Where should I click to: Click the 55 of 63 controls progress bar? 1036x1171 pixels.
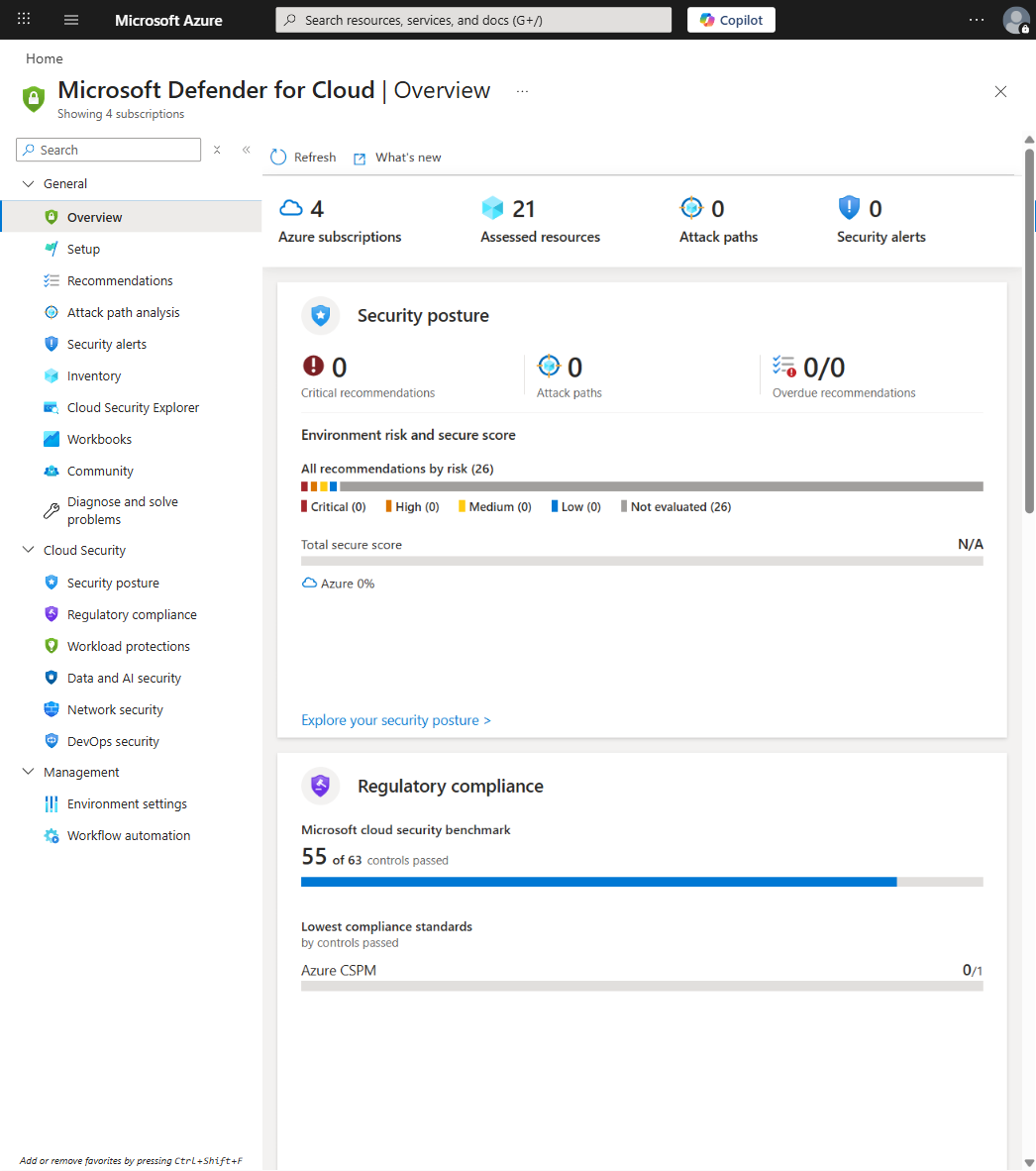click(642, 882)
